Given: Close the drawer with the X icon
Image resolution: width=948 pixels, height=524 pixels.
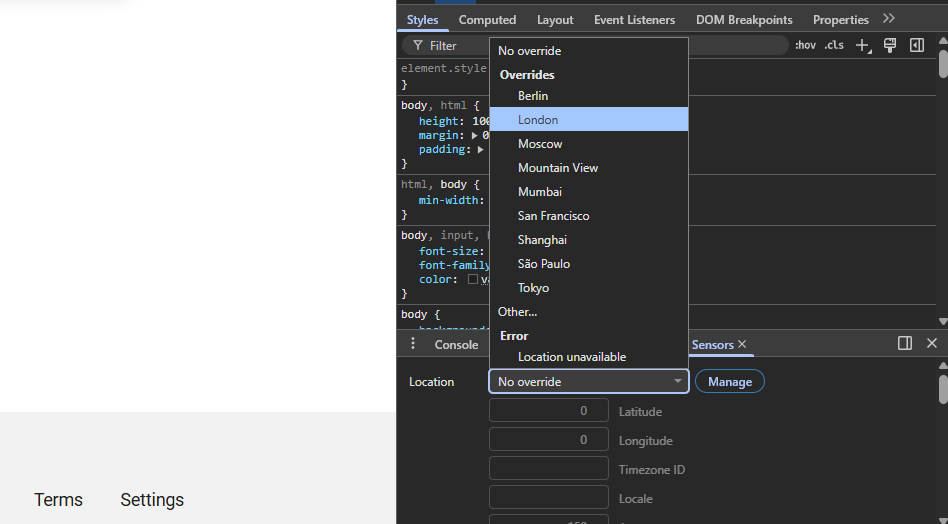Looking at the screenshot, I should tap(932, 343).
